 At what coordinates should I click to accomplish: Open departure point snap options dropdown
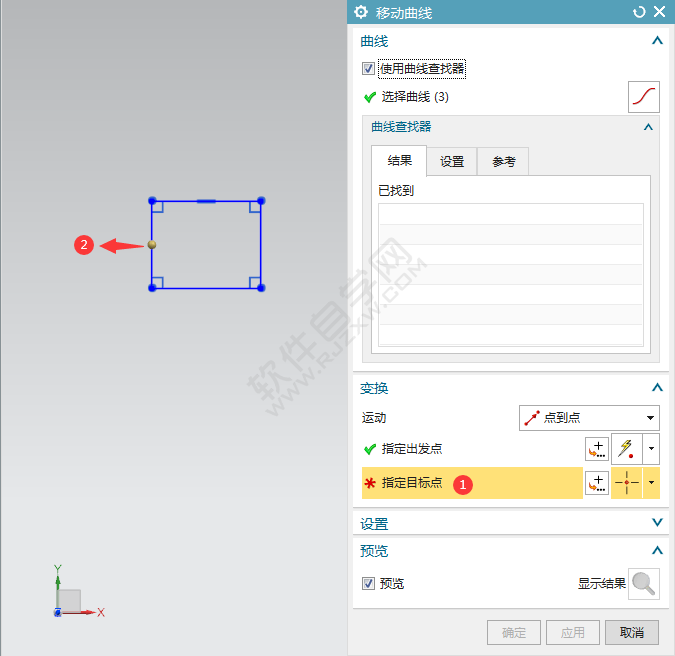tap(651, 449)
